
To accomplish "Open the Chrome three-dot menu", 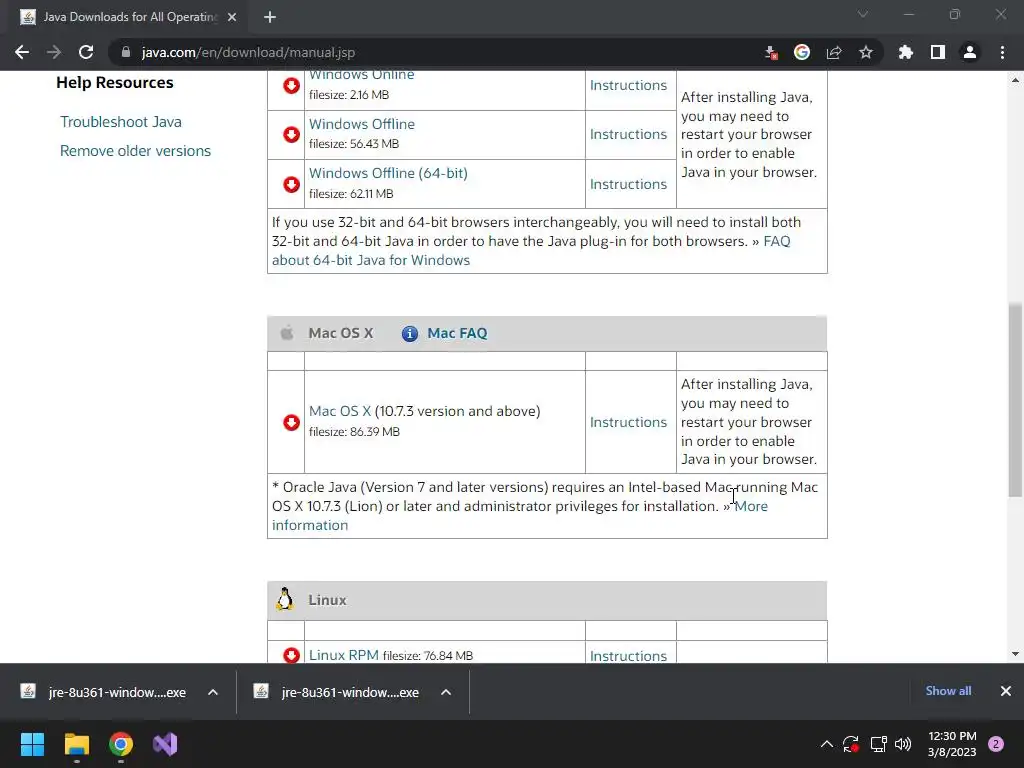I will pyautogui.click(x=1002, y=52).
